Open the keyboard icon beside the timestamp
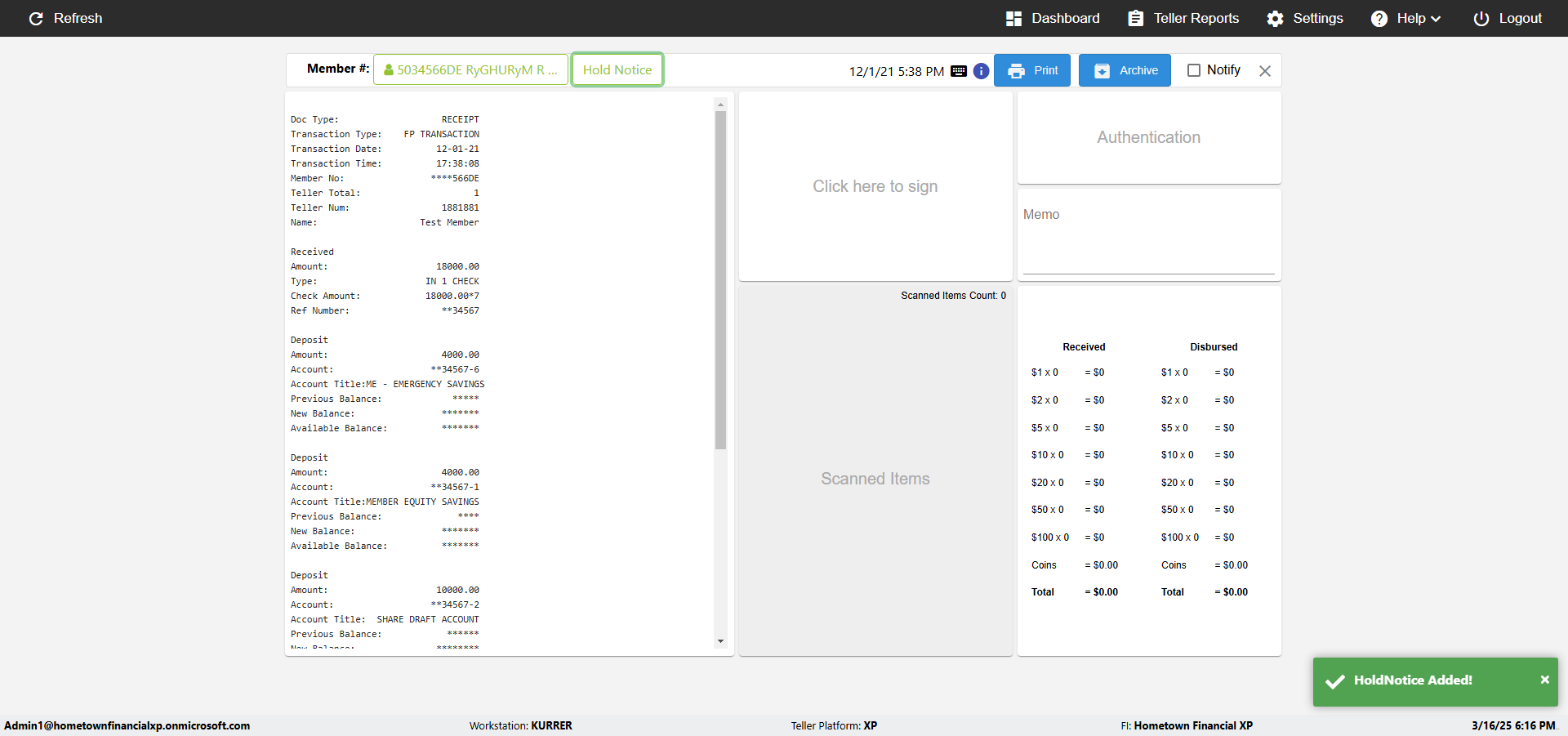Image resolution: width=1568 pixels, height=736 pixels. pyautogui.click(x=959, y=71)
